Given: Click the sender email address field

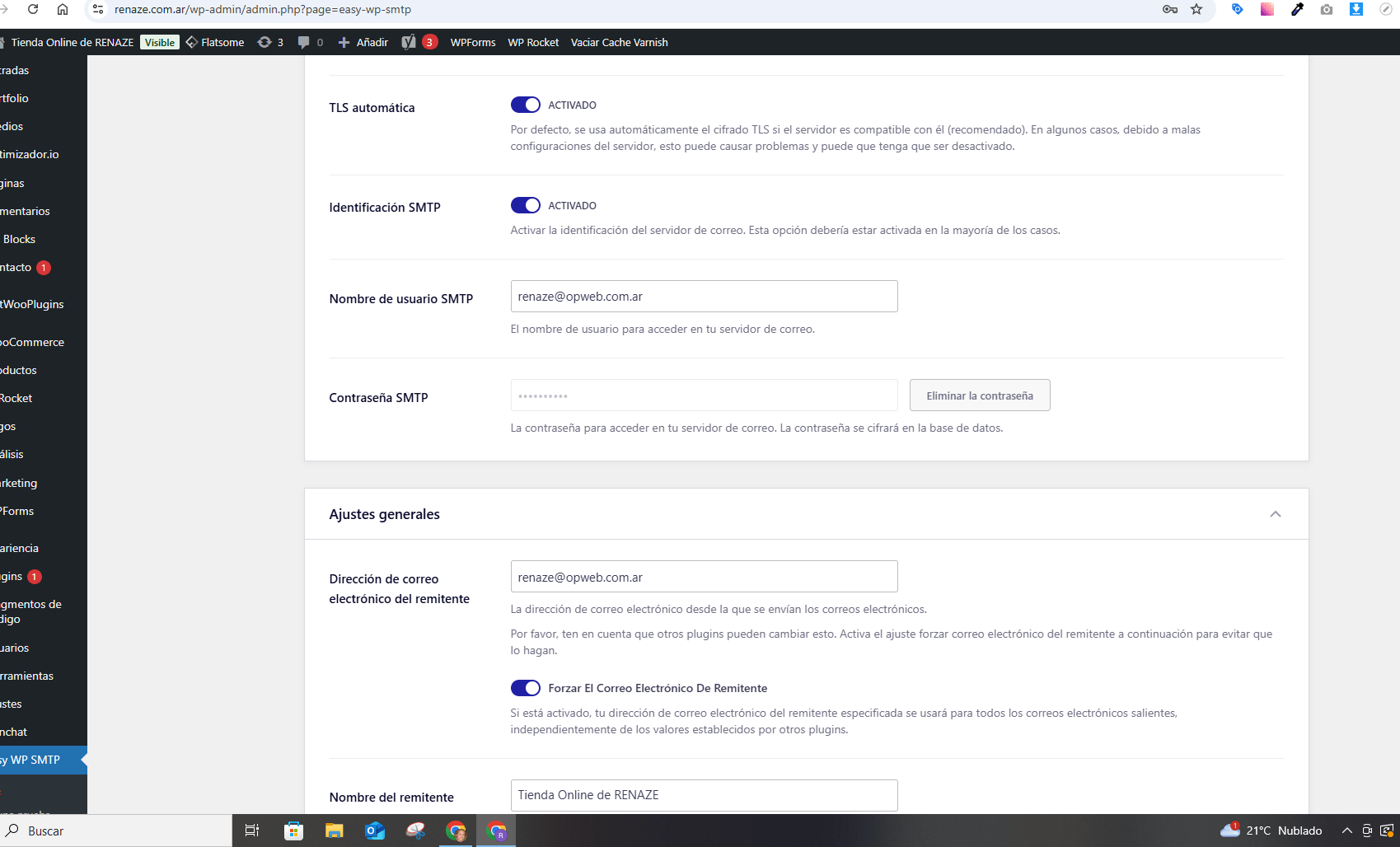Looking at the screenshot, I should [705, 577].
